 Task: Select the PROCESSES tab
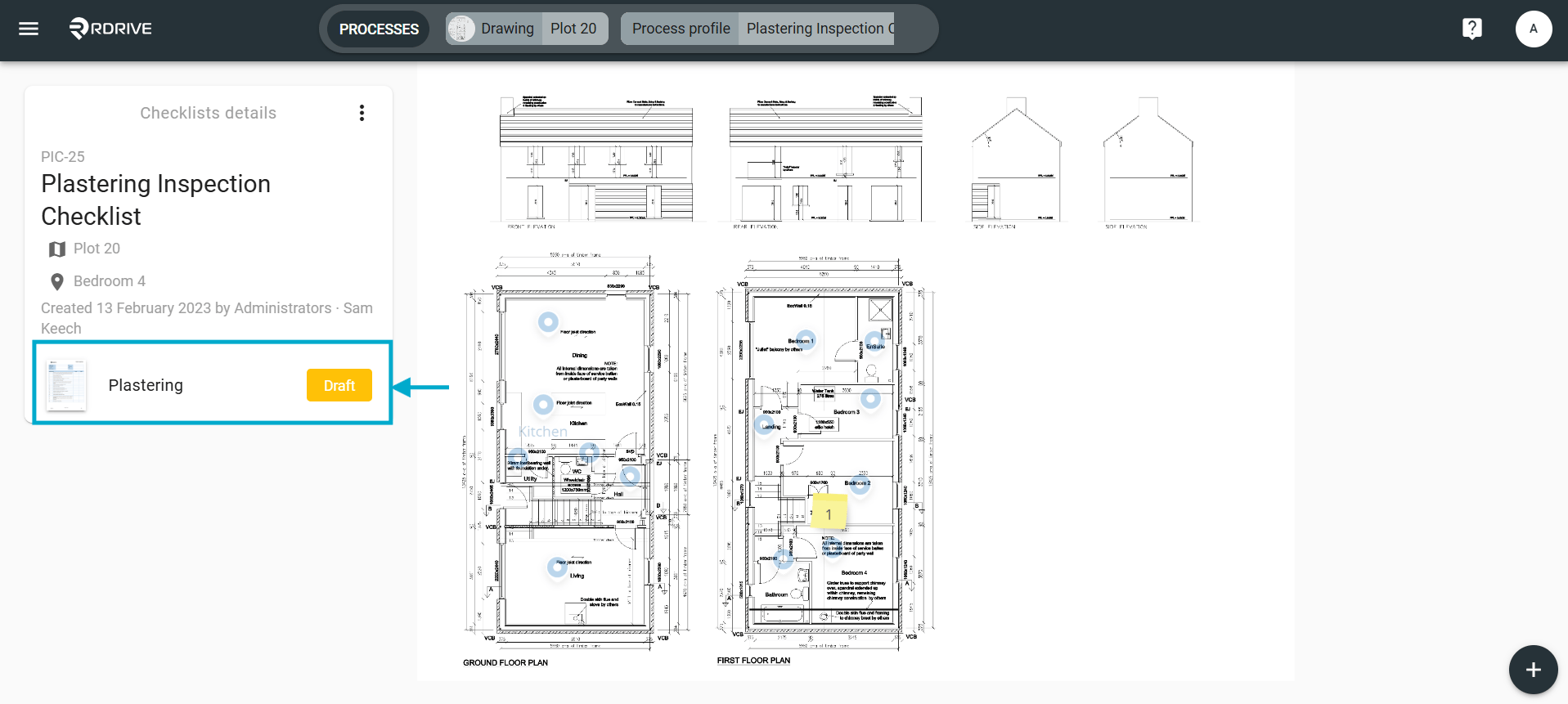point(379,29)
